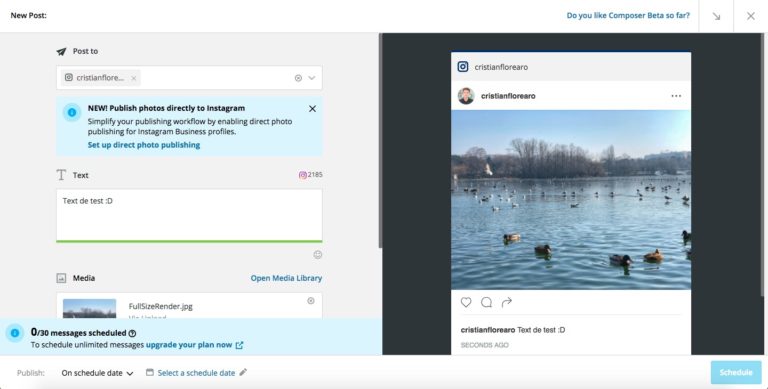Click help icon next to messages scheduled
The height and width of the screenshot is (389, 768).
[132, 333]
